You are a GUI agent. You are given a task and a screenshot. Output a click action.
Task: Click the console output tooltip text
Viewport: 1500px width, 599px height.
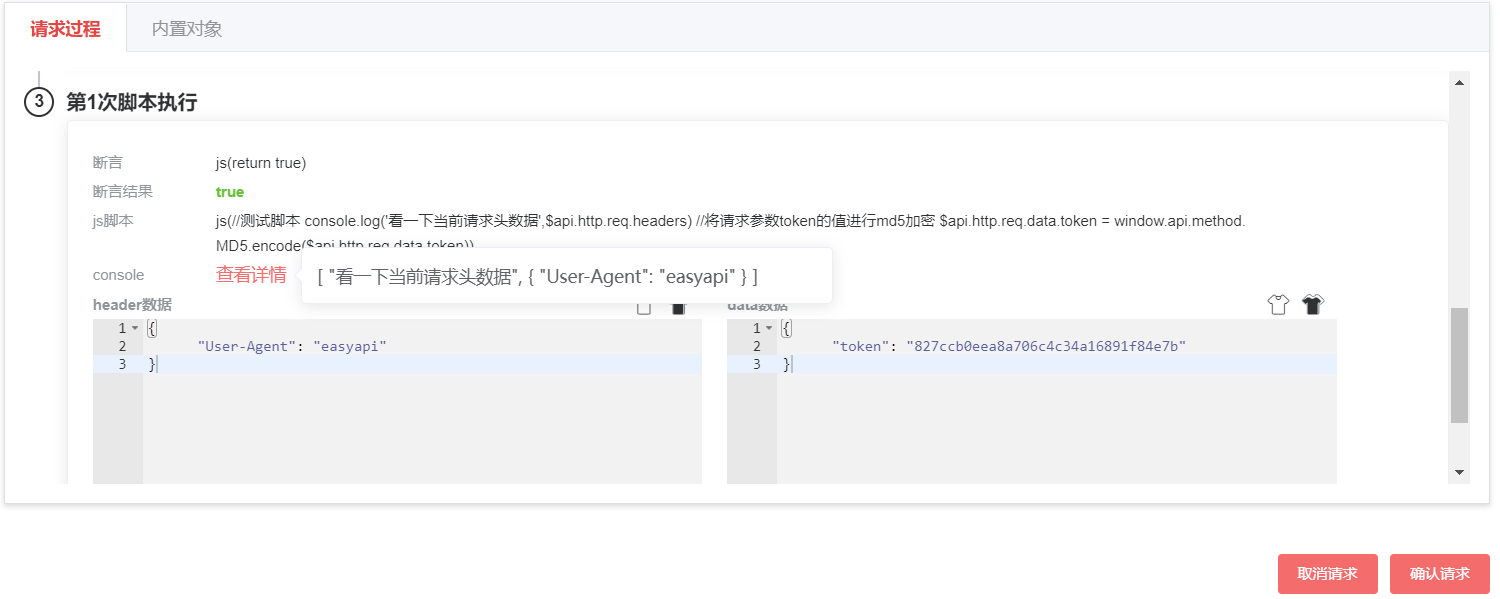click(537, 276)
